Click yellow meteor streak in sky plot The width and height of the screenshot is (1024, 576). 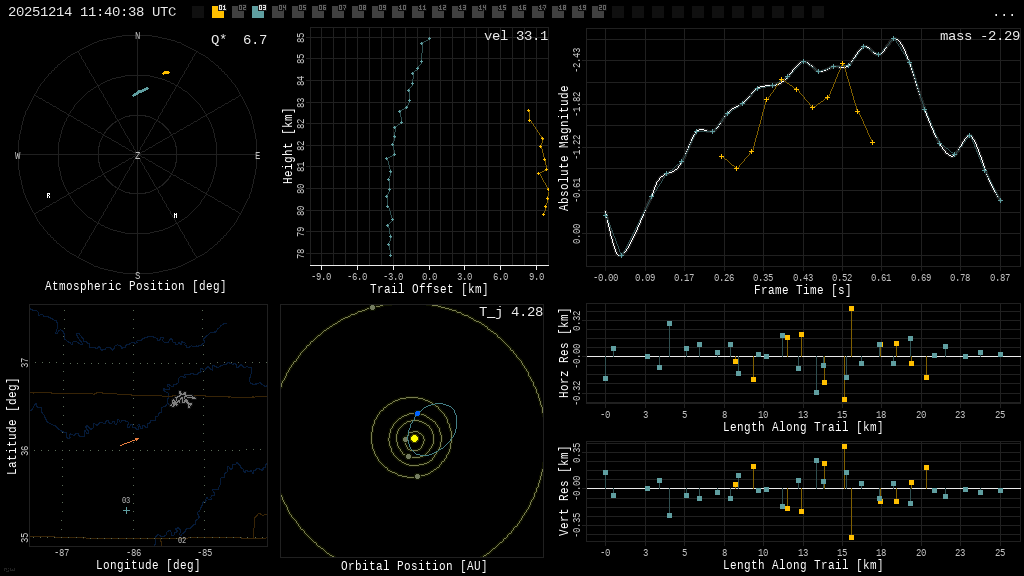[166, 72]
